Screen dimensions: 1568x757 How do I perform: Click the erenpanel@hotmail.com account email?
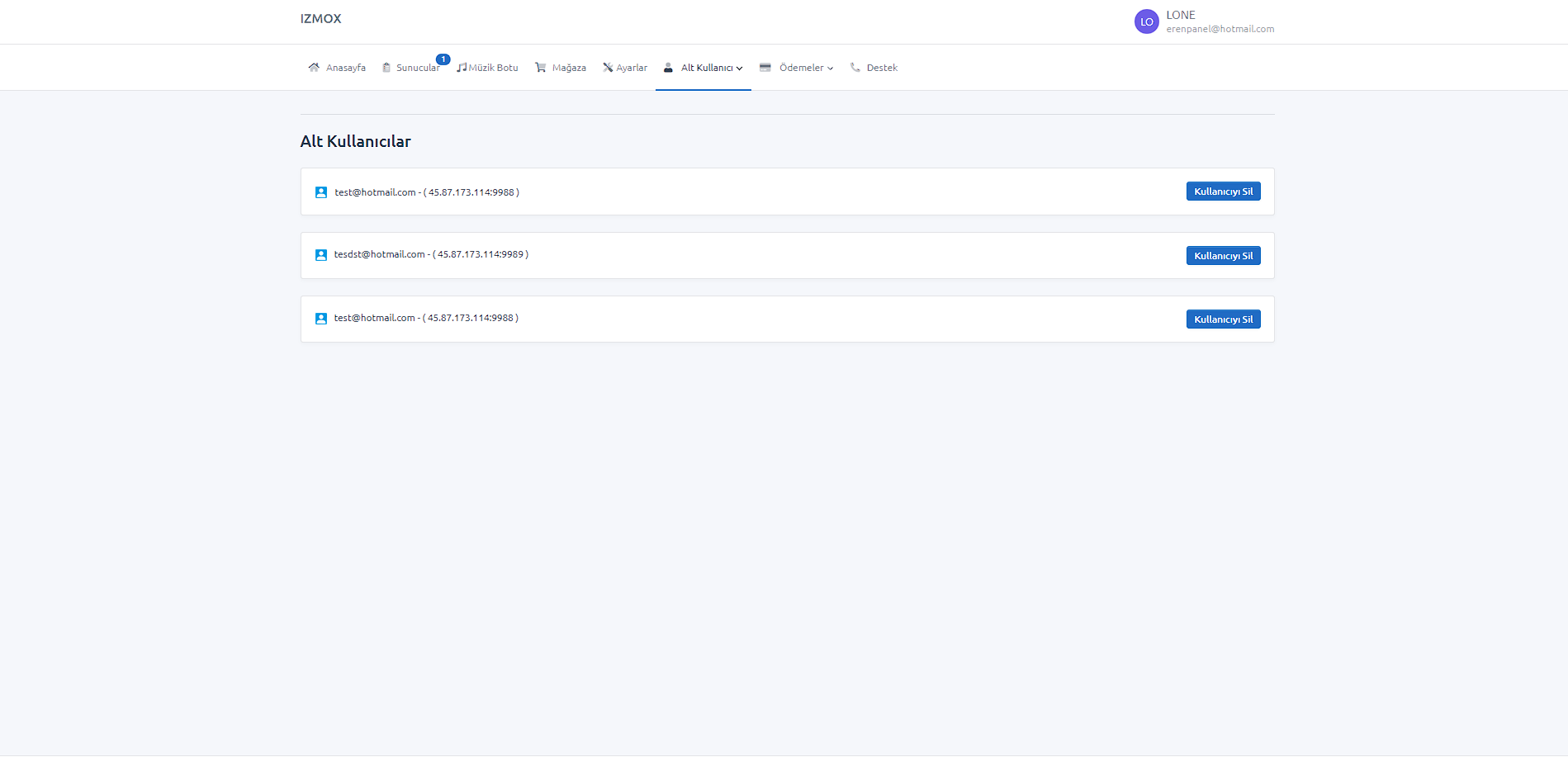click(x=1220, y=29)
